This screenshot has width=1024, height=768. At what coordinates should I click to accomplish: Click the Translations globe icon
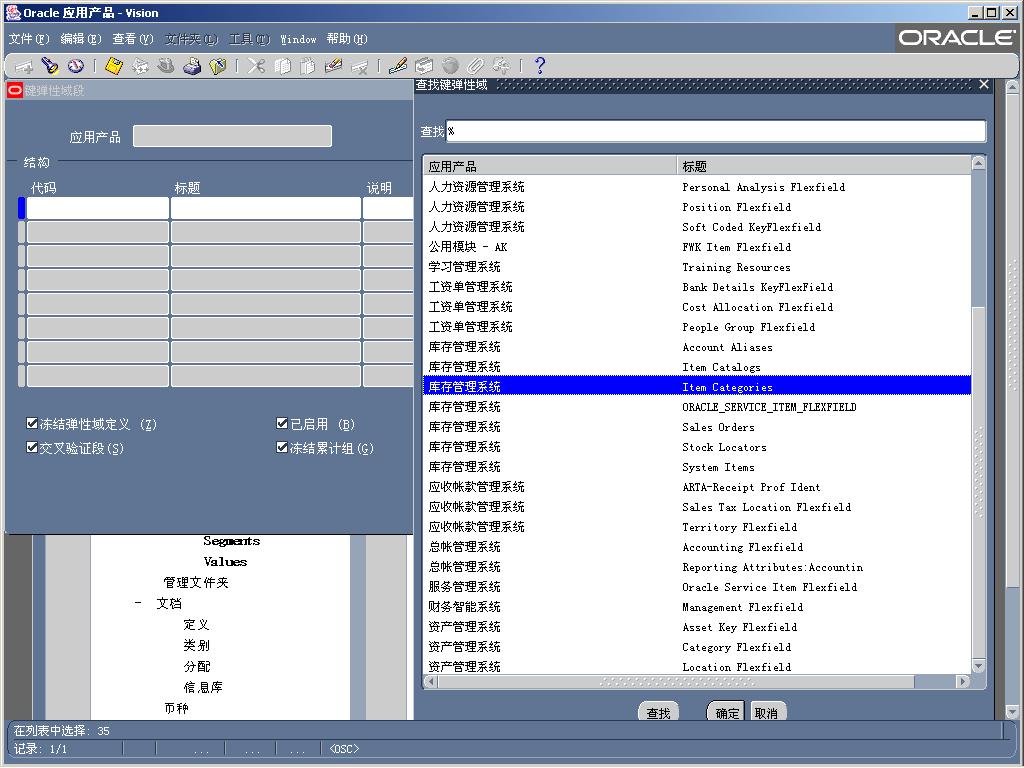[450, 66]
